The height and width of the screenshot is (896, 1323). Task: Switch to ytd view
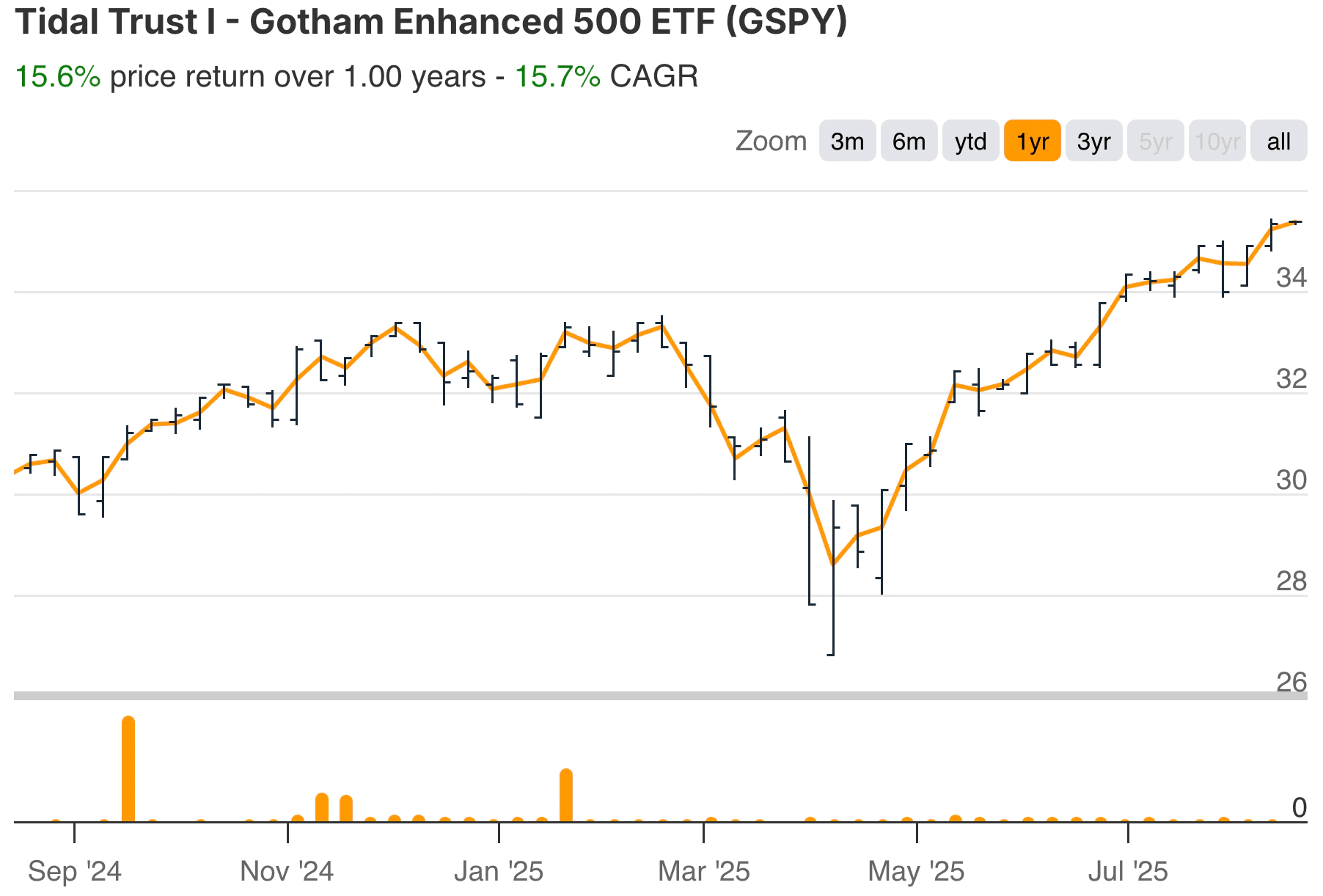pos(970,142)
